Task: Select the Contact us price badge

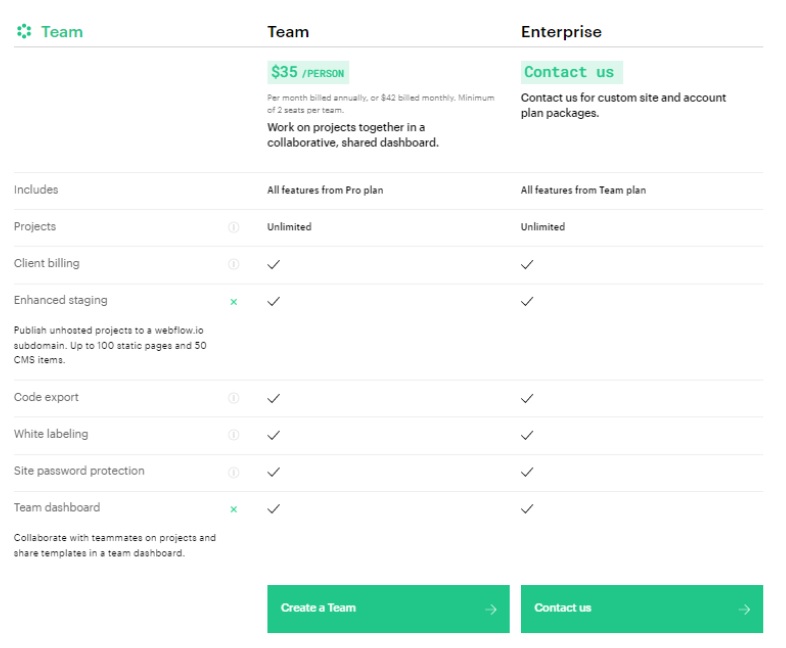Action: (571, 72)
